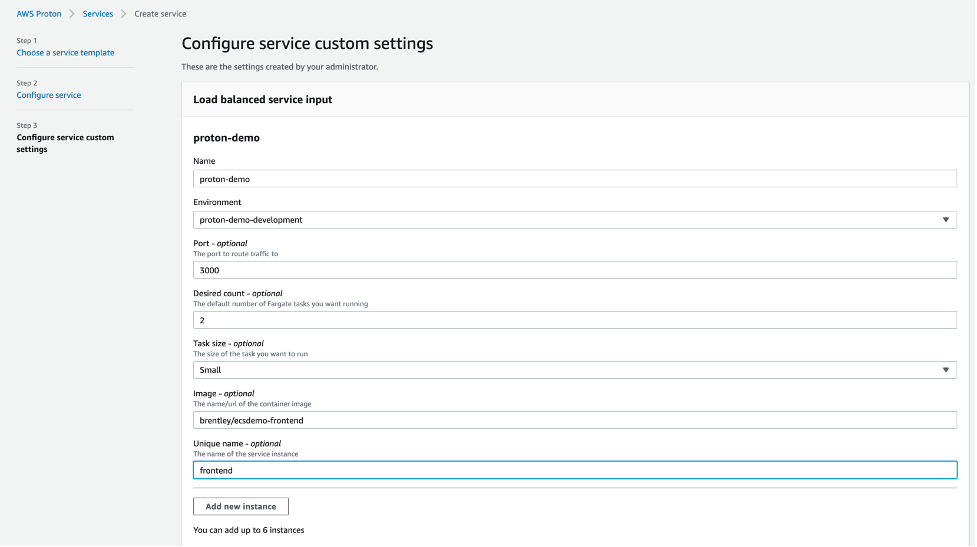
Task: Go to the Services breadcrumb link
Action: pos(98,14)
